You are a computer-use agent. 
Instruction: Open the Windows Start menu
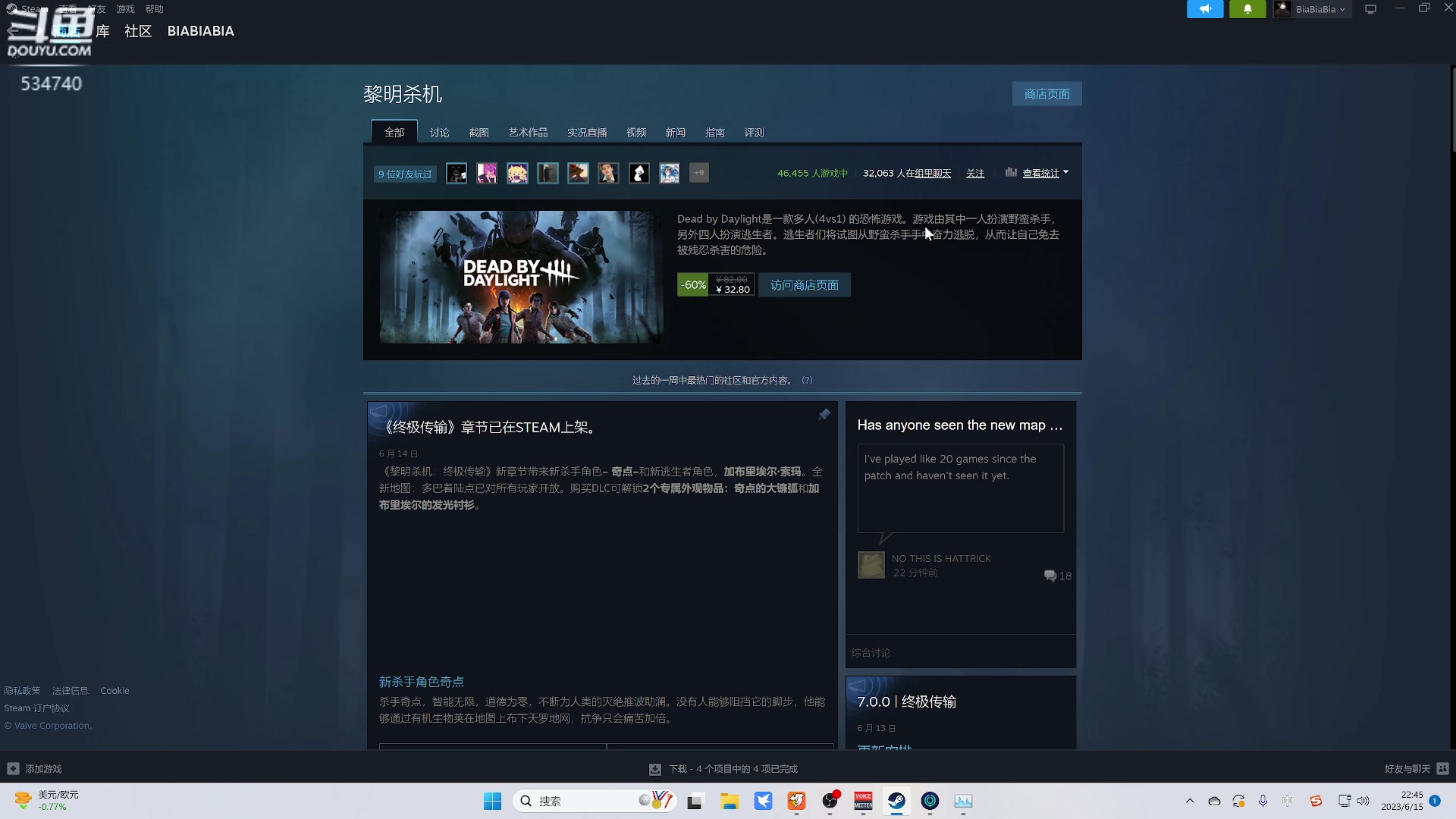click(x=492, y=801)
